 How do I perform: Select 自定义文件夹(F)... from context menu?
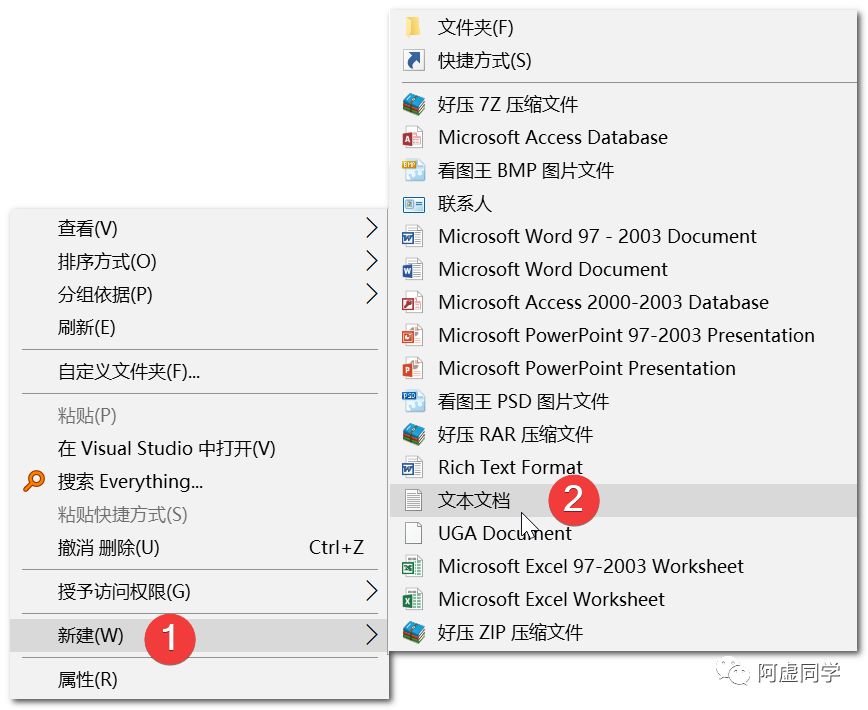pos(199,371)
